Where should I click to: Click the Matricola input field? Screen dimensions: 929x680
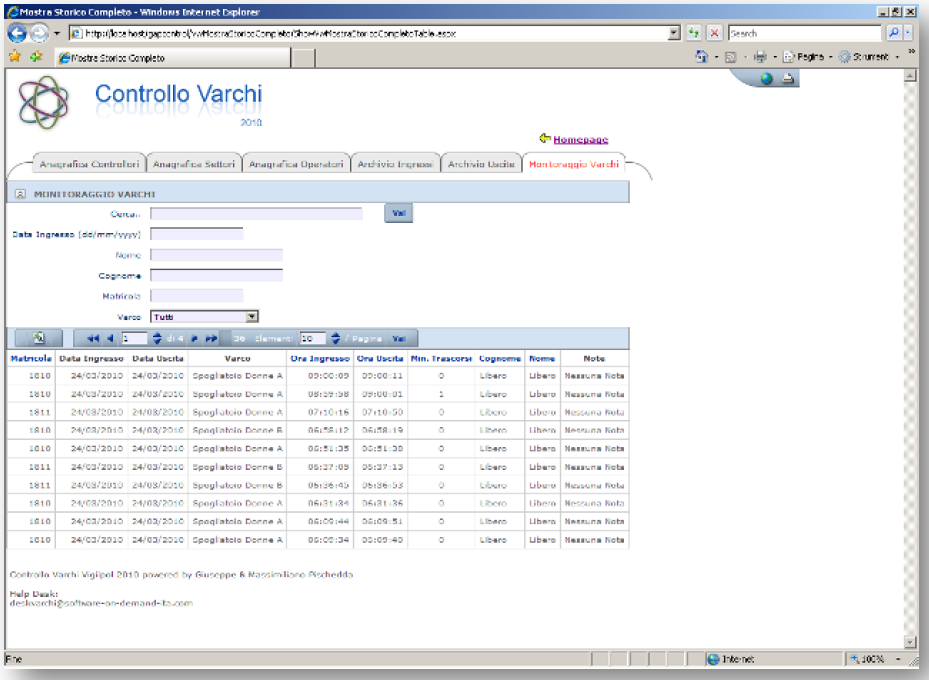(197, 296)
